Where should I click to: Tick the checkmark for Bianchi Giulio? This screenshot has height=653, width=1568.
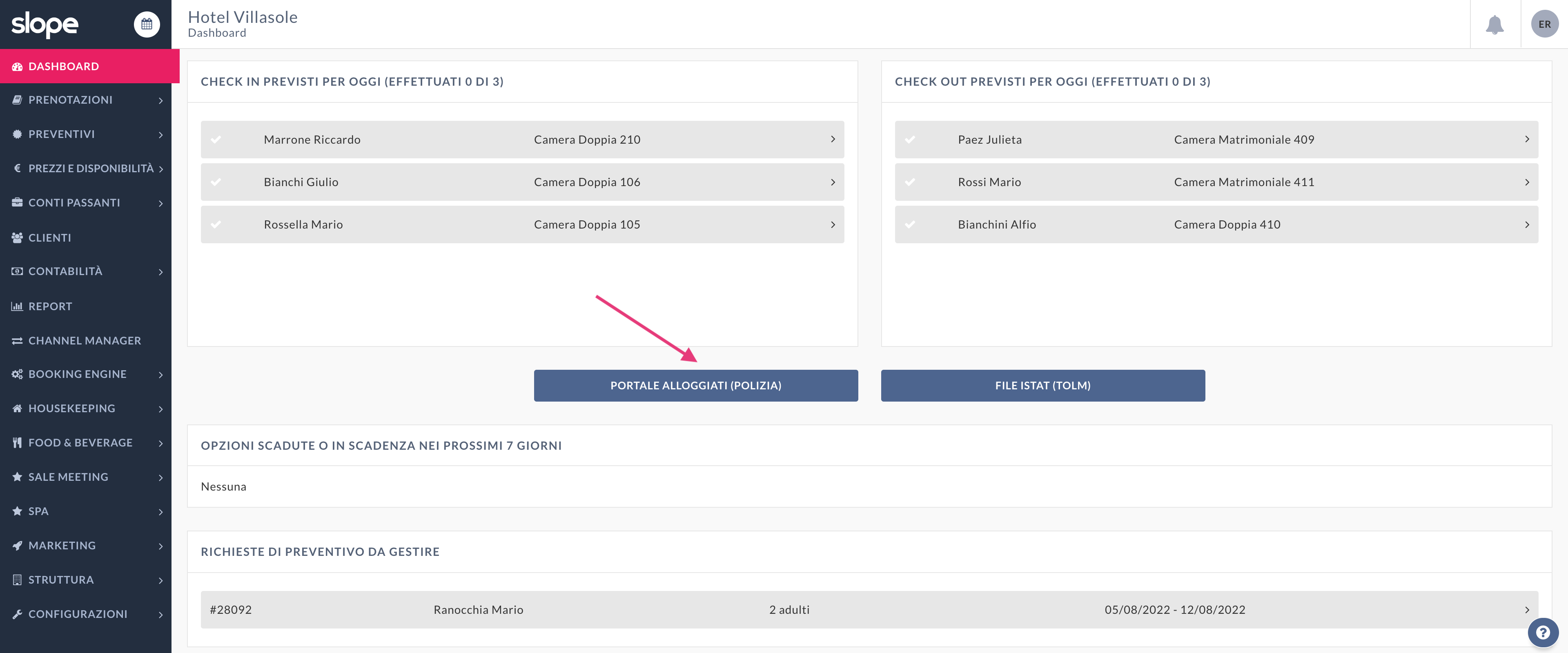click(x=216, y=182)
